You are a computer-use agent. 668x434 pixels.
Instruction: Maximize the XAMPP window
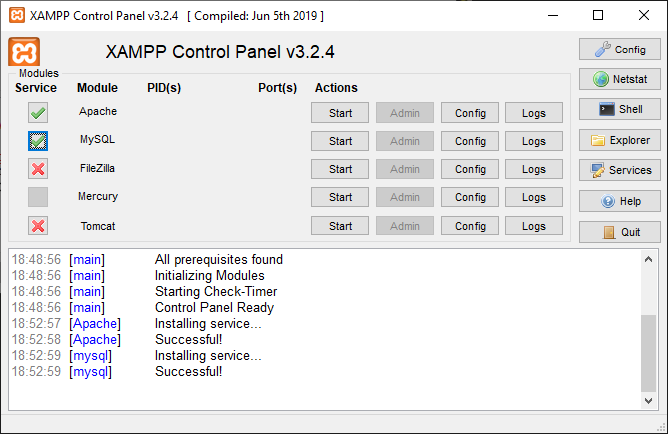pos(598,16)
